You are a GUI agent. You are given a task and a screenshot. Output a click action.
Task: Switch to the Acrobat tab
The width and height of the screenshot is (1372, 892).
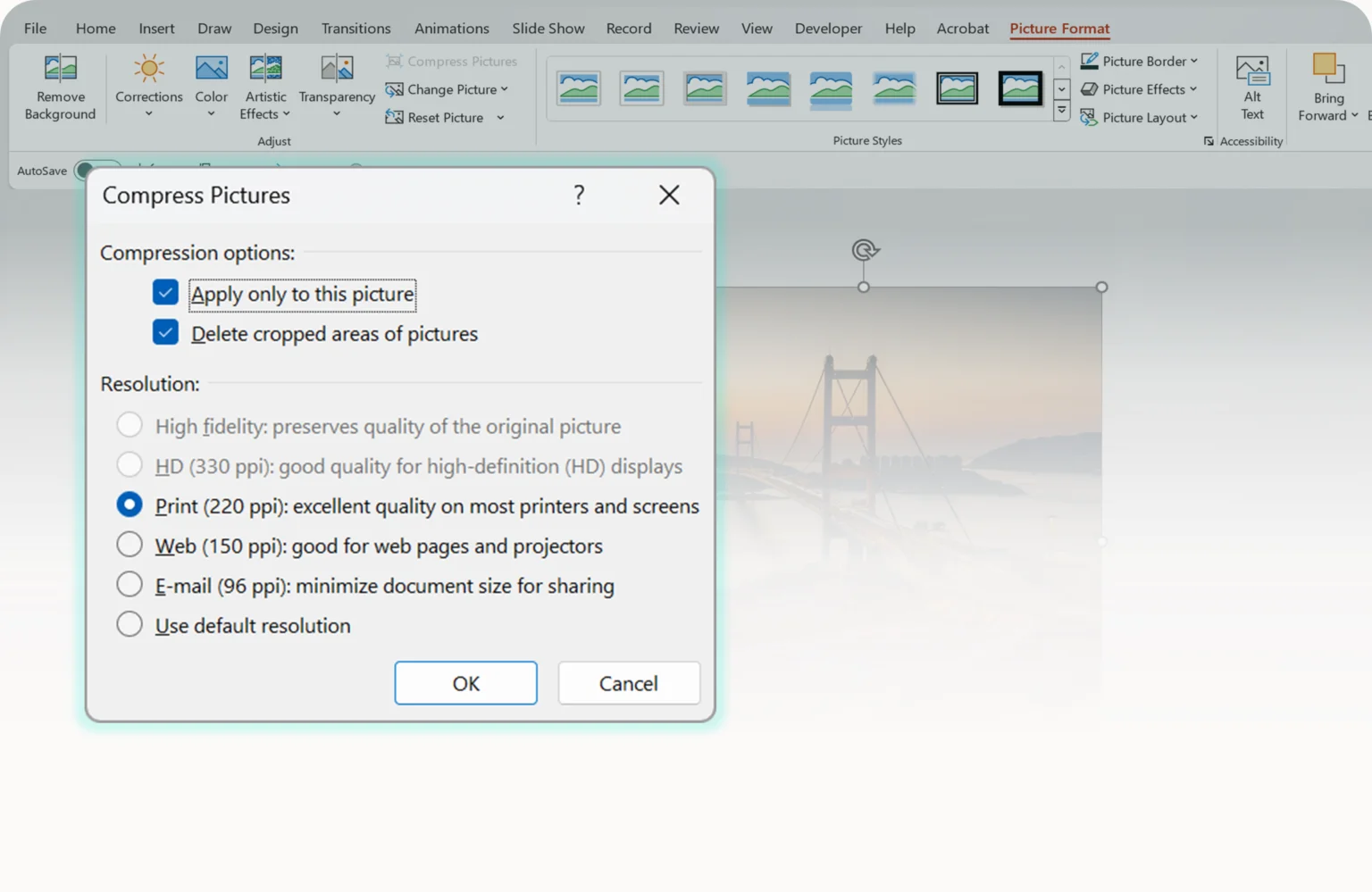click(x=962, y=28)
